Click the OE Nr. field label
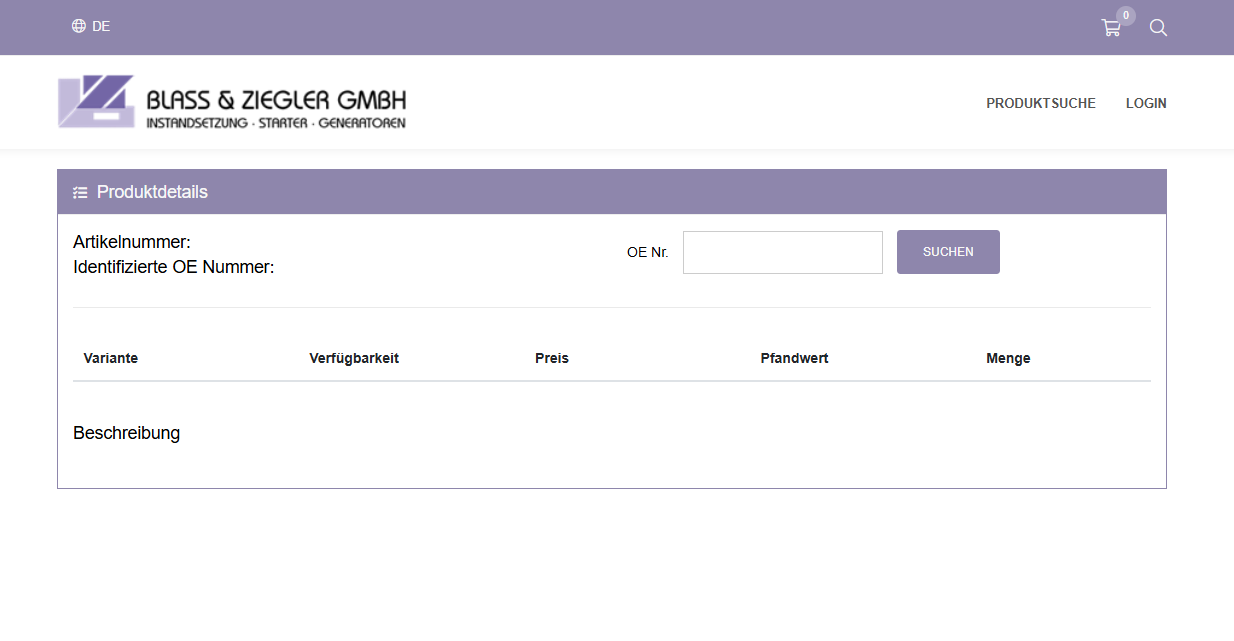Image resolution: width=1234 pixels, height=641 pixels. 647,252
